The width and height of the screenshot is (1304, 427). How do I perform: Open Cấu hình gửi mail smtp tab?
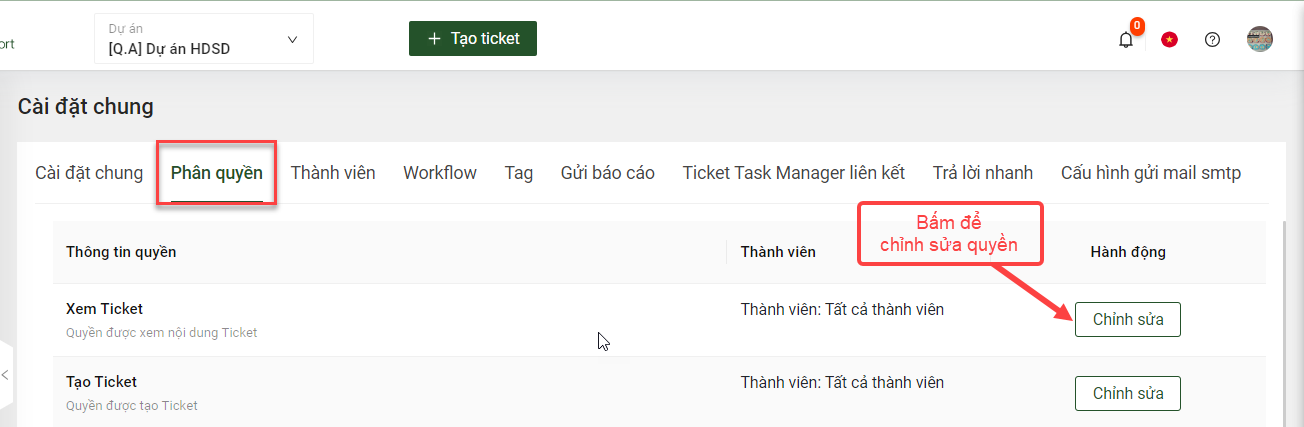coord(1151,173)
